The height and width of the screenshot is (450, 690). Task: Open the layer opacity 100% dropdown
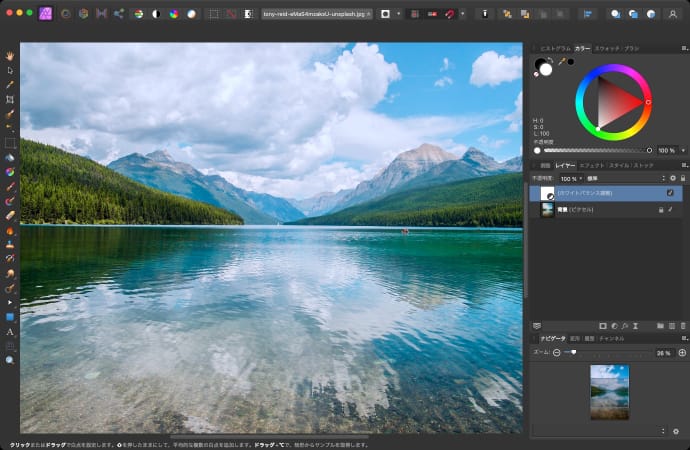570,178
